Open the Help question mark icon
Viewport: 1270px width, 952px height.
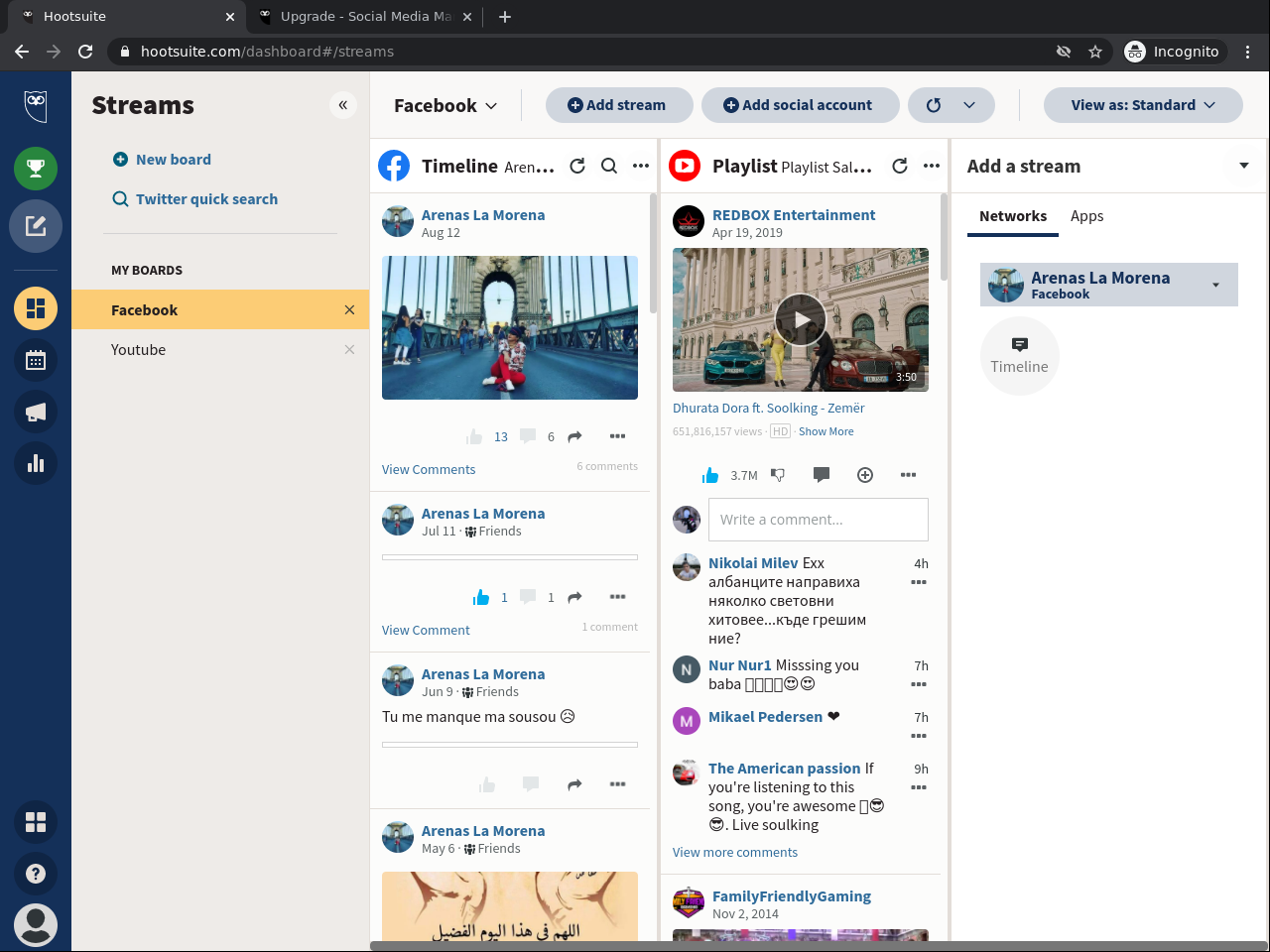pyautogui.click(x=36, y=874)
